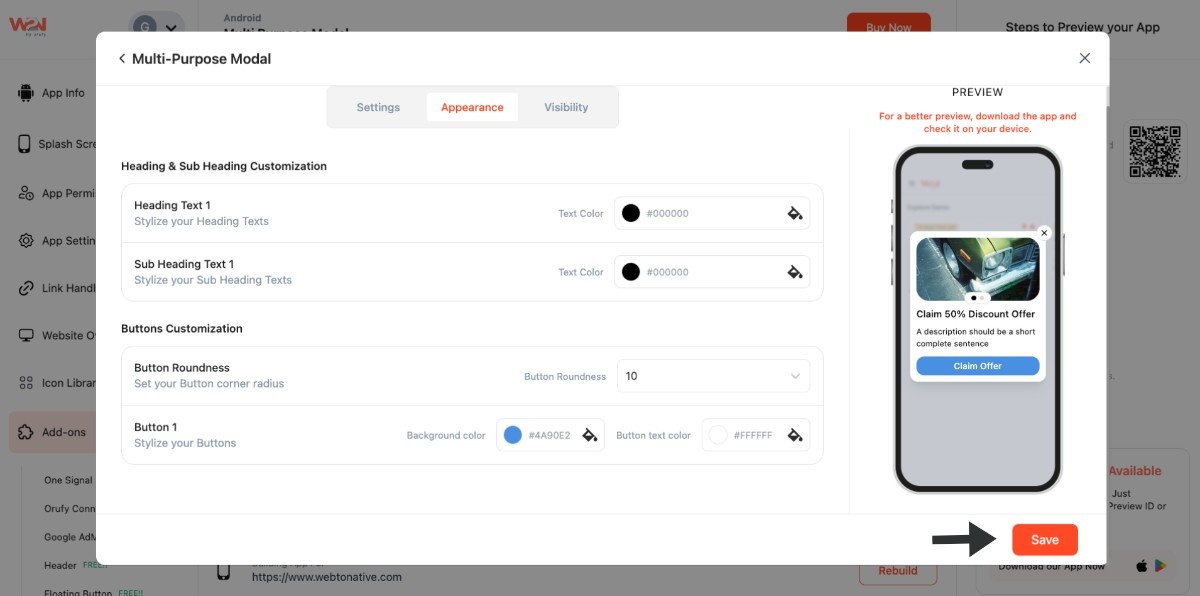Image resolution: width=1200 pixels, height=596 pixels.
Task: Click paint bucket icon for Heading Text 1
Action: click(x=795, y=213)
